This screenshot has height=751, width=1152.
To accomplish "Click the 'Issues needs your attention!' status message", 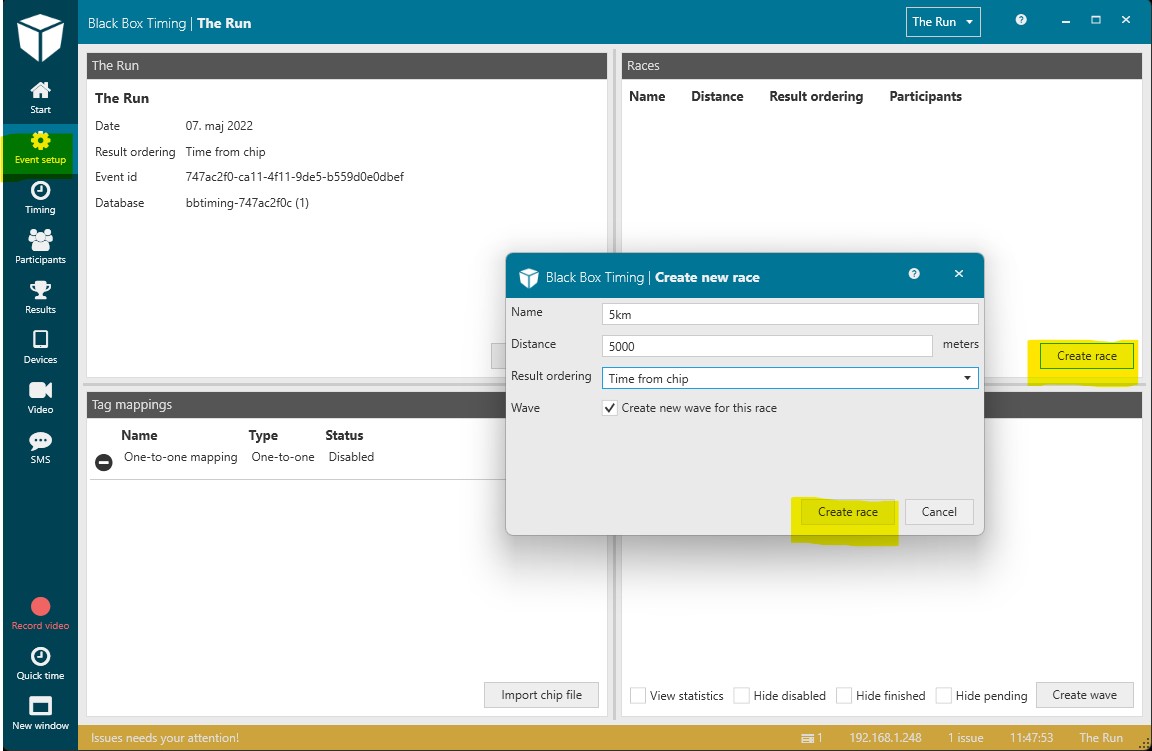I will click(x=165, y=738).
